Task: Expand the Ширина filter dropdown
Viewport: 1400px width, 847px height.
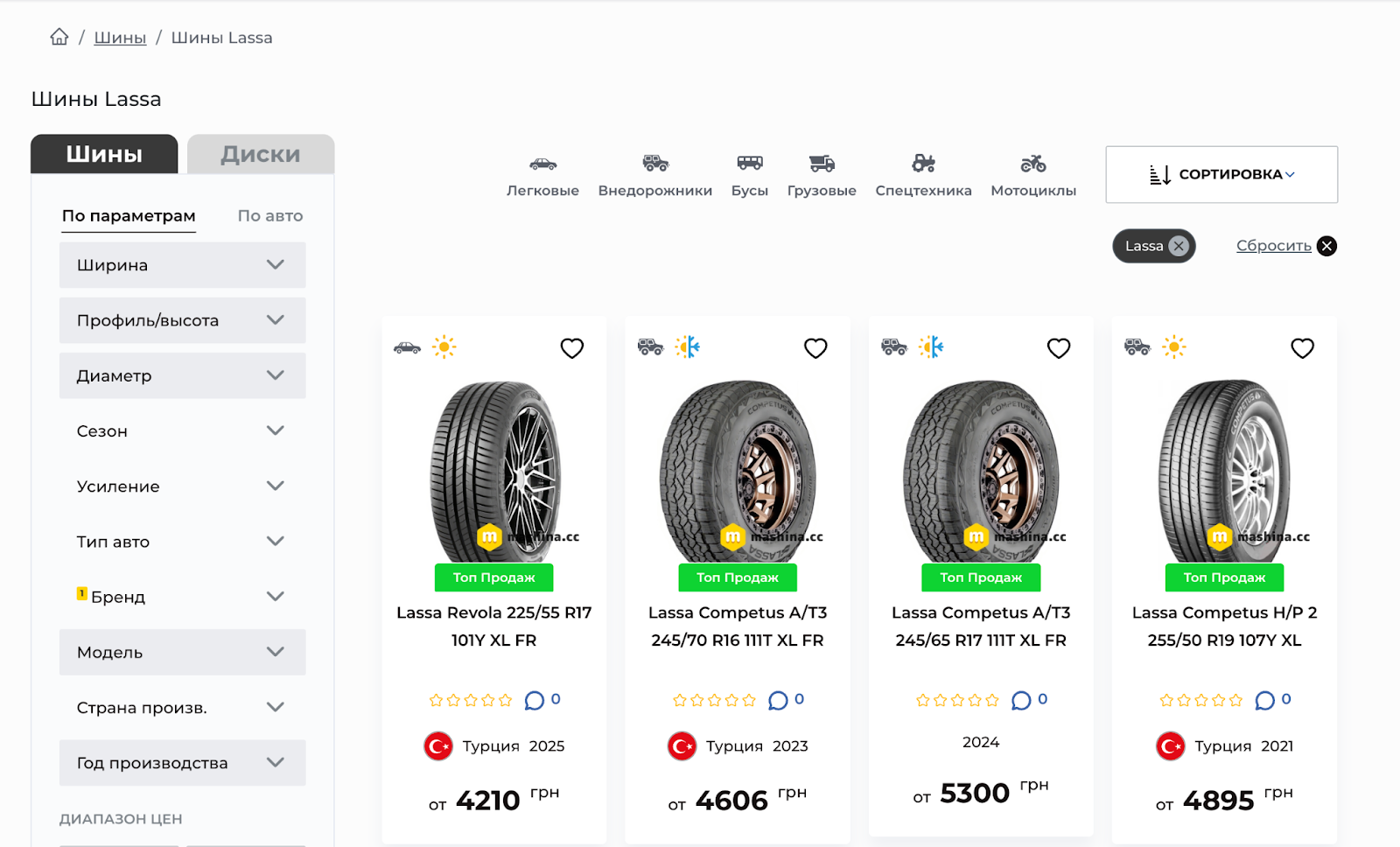Action: (182, 265)
